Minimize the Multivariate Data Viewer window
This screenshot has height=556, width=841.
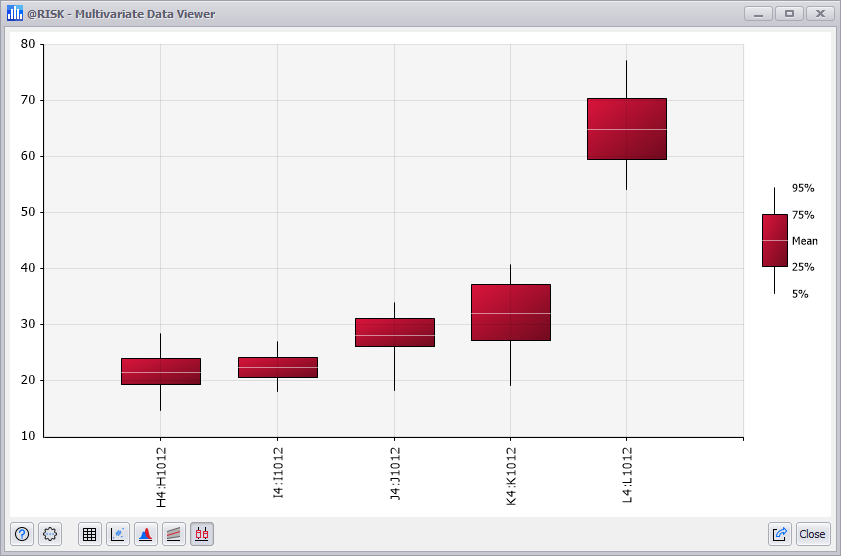click(759, 14)
